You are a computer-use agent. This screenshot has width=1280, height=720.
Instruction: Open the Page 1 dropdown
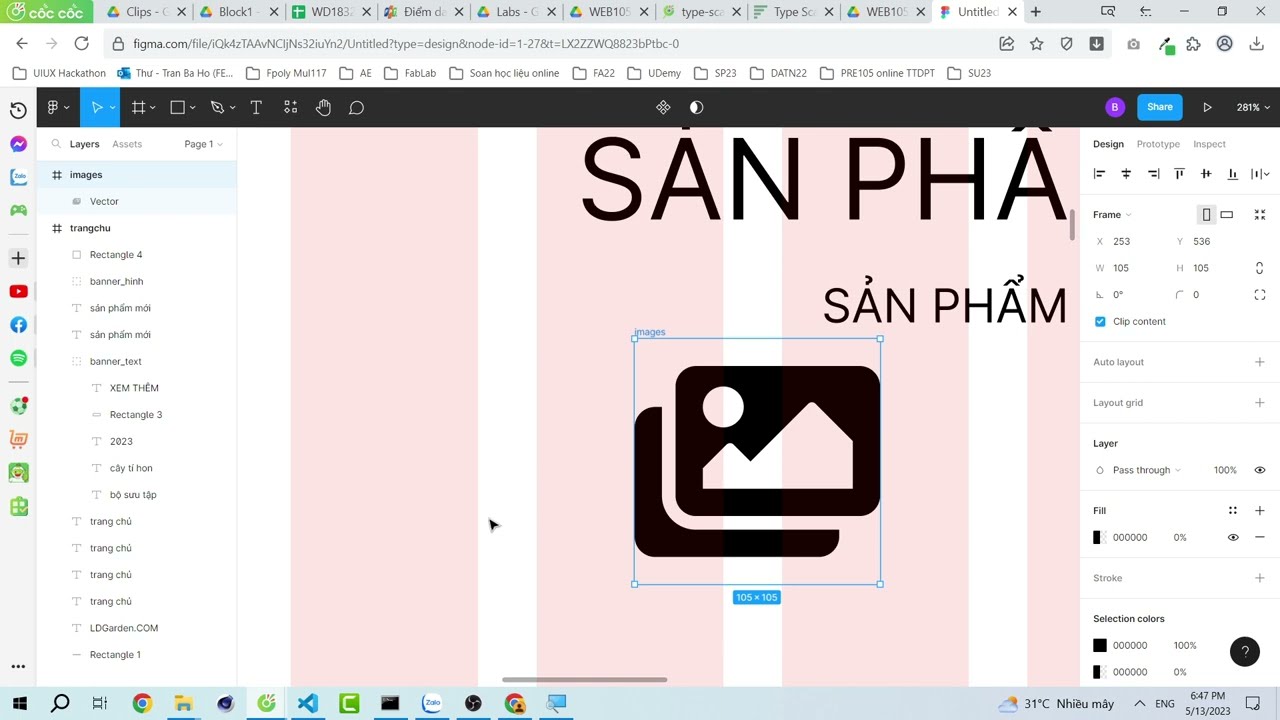point(203,144)
